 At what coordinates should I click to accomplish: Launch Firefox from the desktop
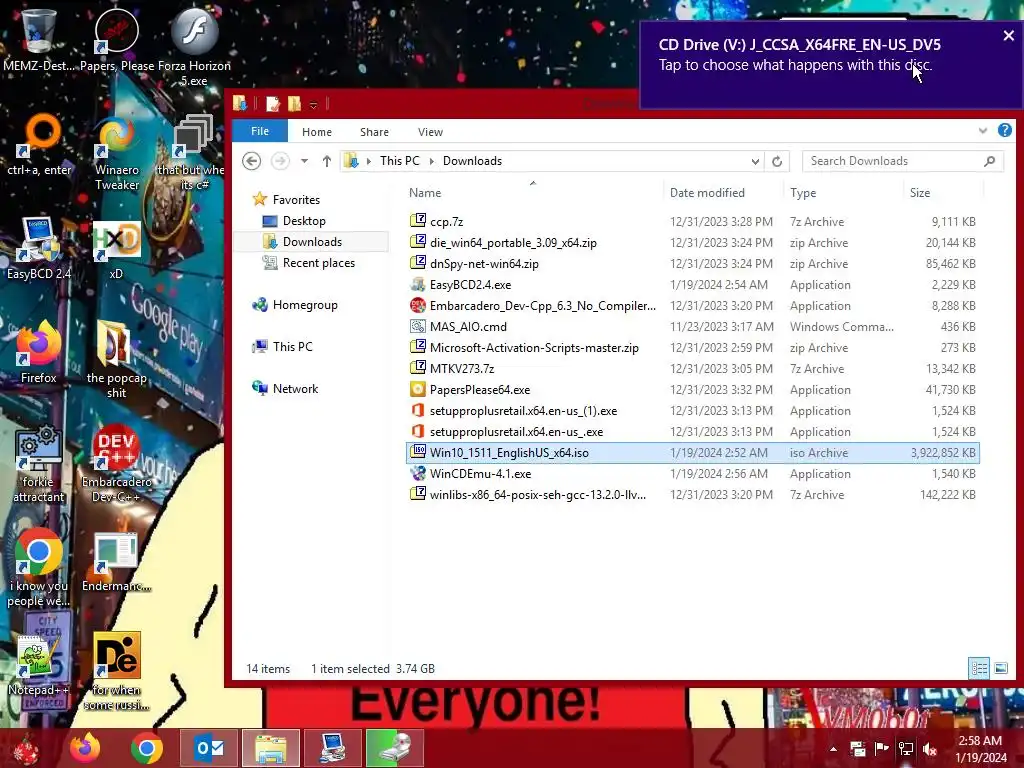pos(39,353)
